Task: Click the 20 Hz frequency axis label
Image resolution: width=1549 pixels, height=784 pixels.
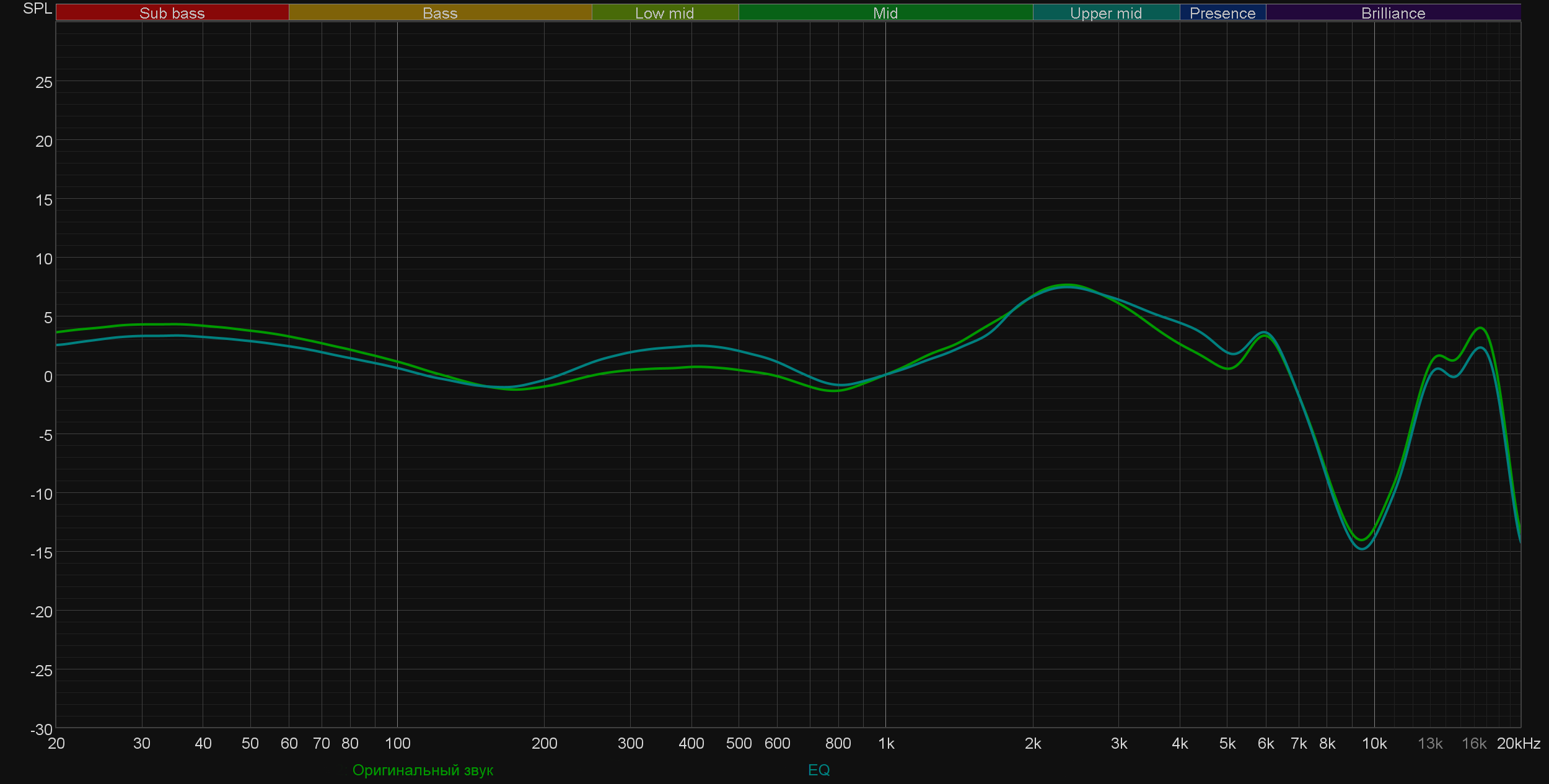Action: pos(56,743)
